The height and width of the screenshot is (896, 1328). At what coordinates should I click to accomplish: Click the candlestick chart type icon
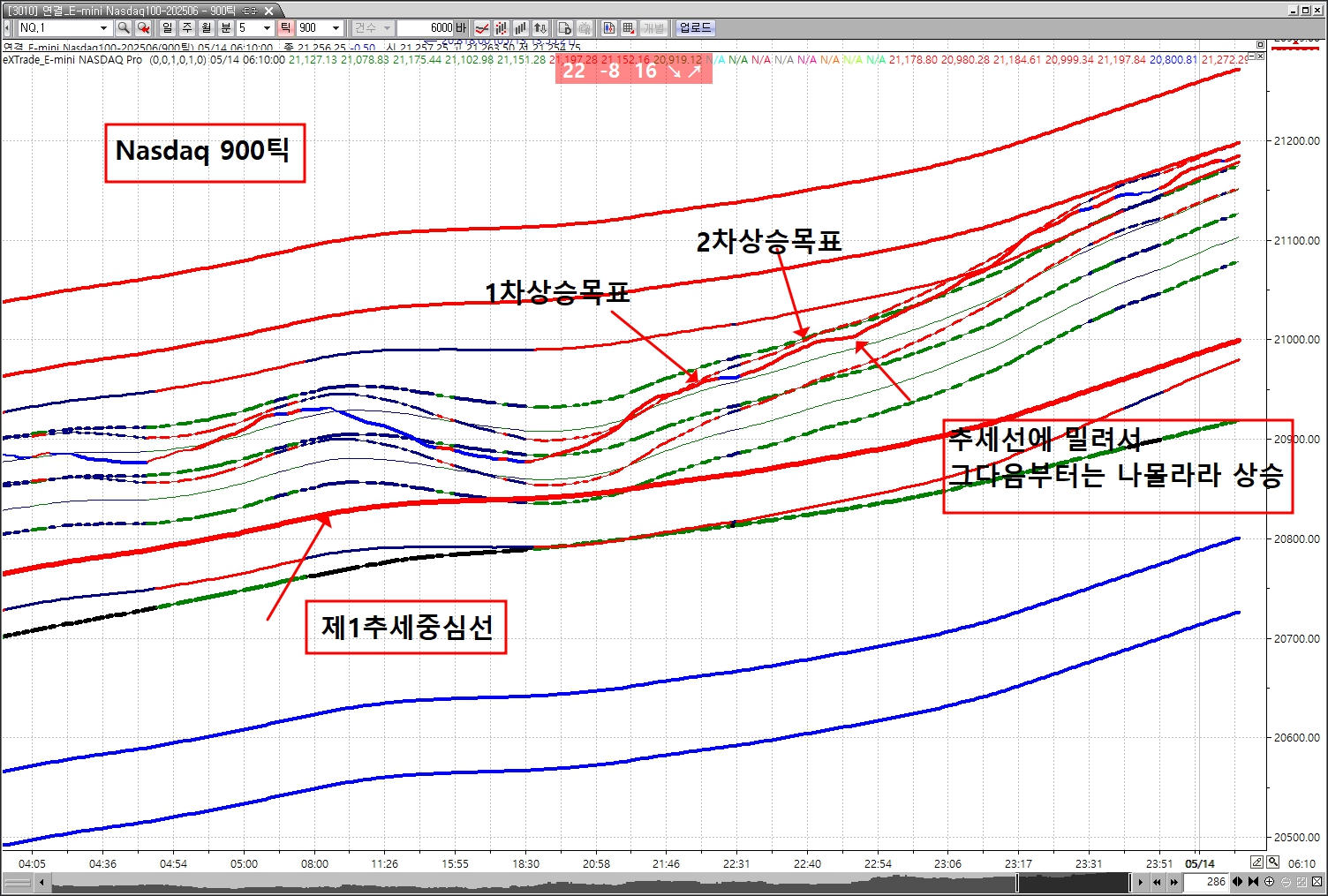click(x=502, y=28)
